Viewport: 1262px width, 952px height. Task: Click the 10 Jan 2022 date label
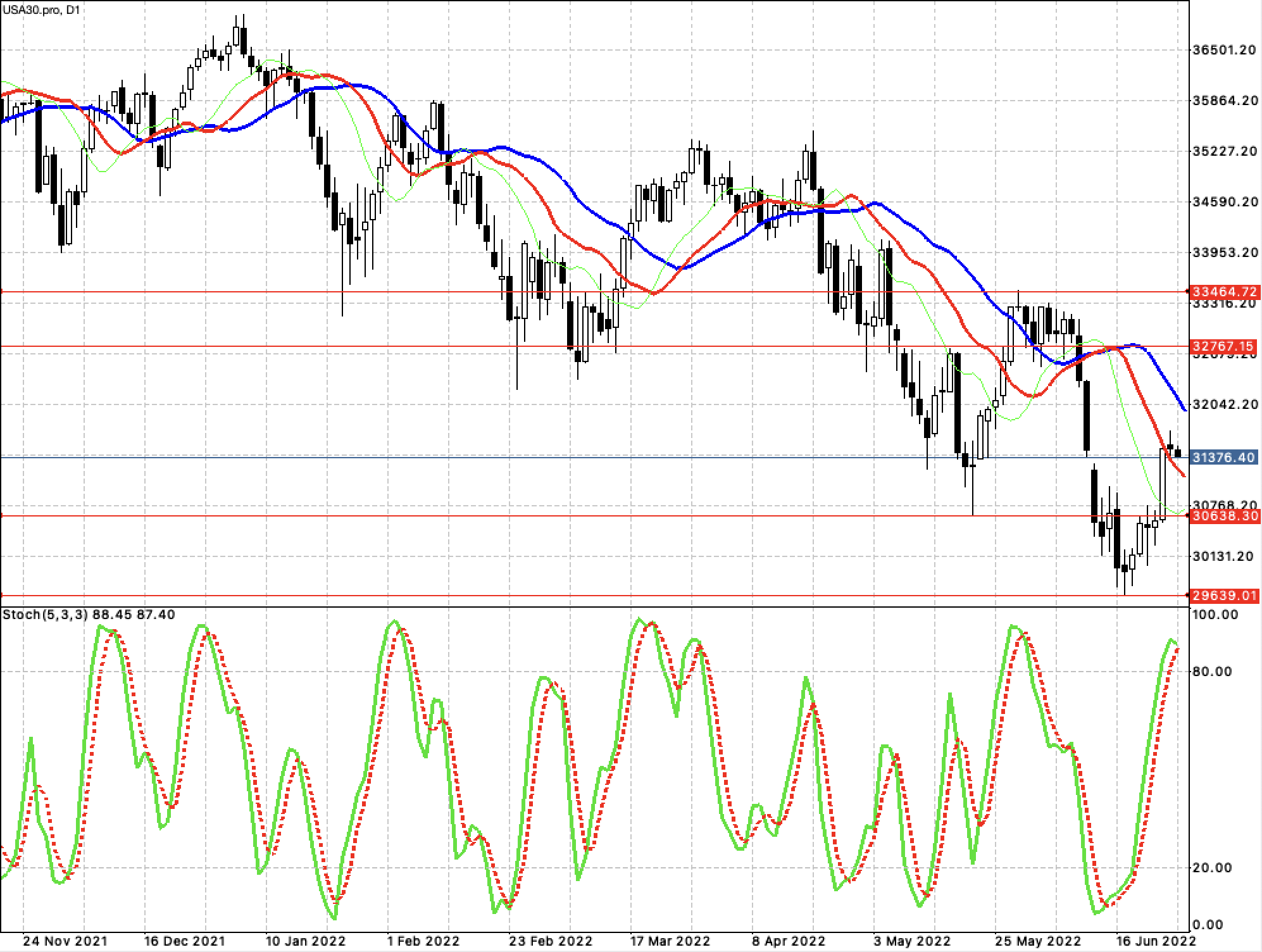(306, 941)
